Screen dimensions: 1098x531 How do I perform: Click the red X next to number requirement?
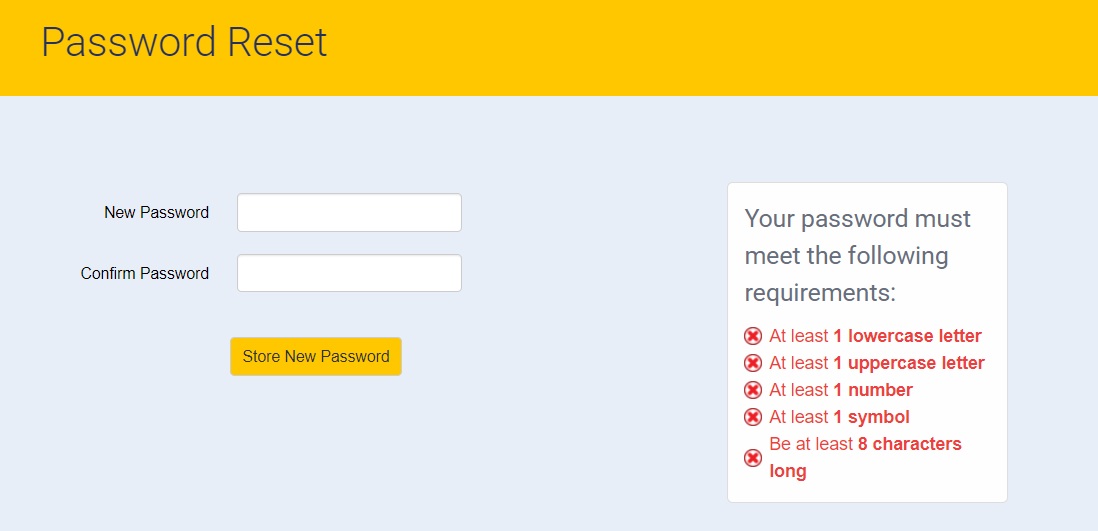click(x=753, y=390)
